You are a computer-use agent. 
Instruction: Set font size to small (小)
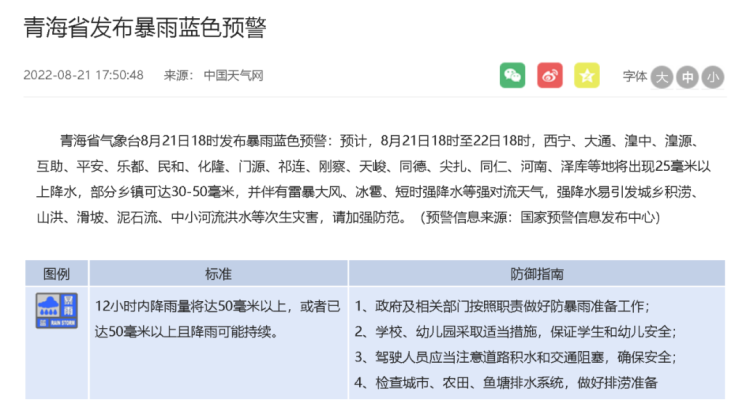(712, 76)
